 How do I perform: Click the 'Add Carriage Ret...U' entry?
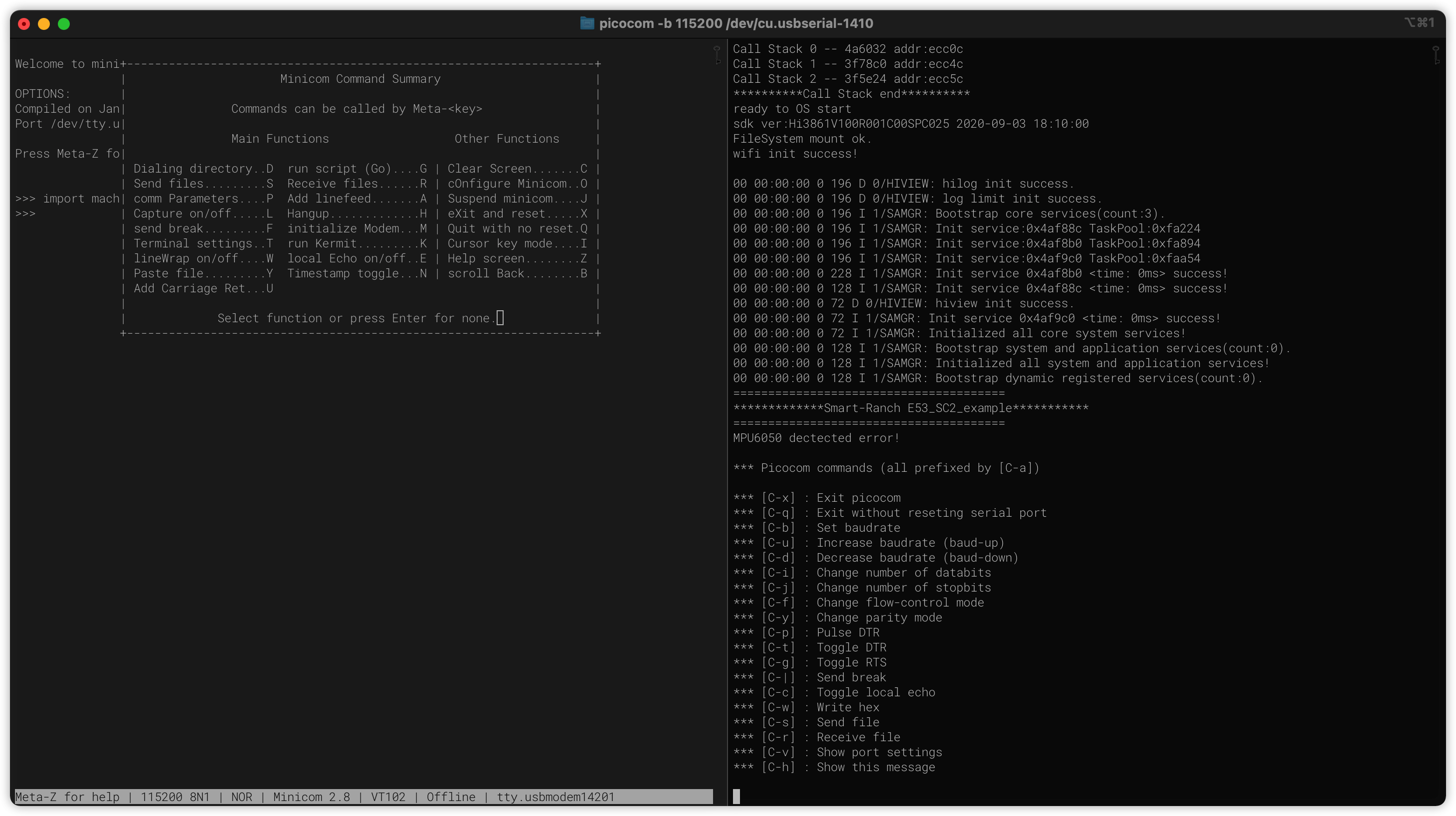pos(203,288)
